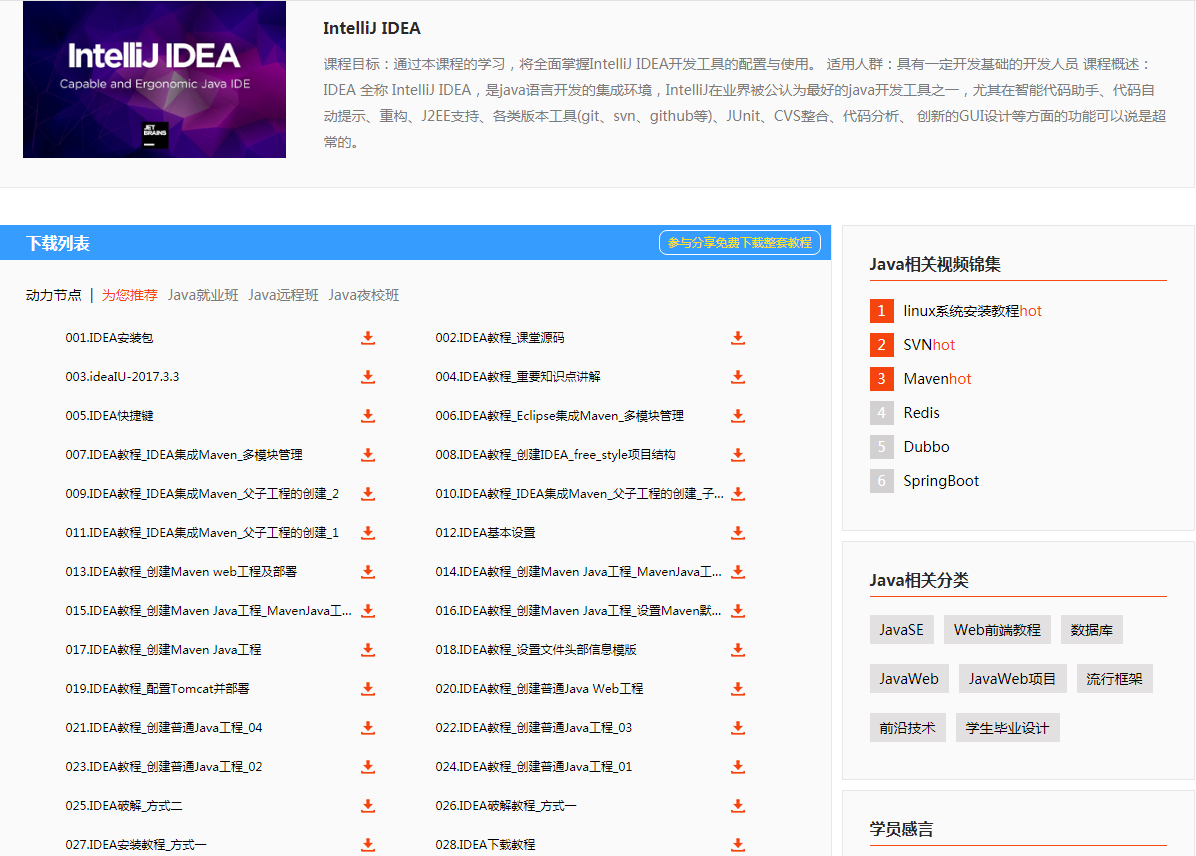The image size is (1196, 856).
Task: Download 019.IDEA教程_配置Tomcat并部署 using its icon
Action: (368, 689)
